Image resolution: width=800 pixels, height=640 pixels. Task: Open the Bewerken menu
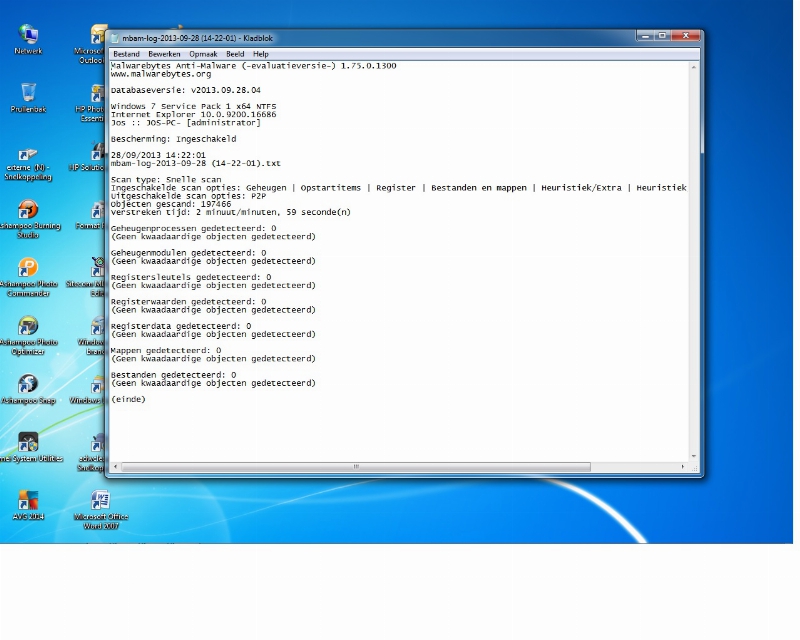(x=164, y=54)
